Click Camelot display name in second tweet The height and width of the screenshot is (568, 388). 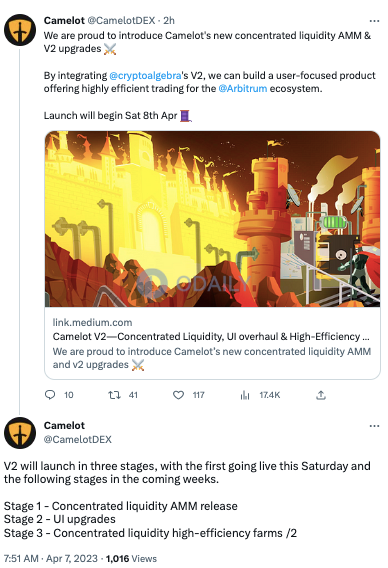tap(64, 425)
